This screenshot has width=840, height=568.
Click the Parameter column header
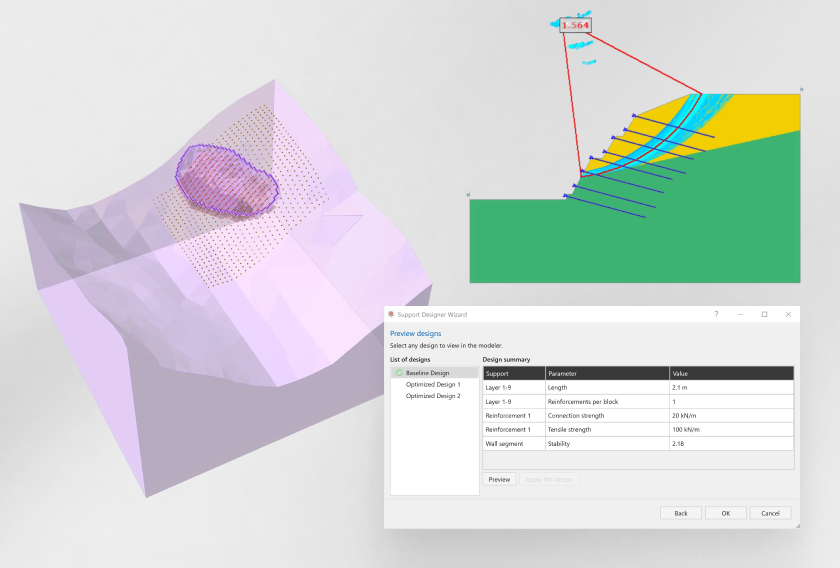(x=606, y=373)
